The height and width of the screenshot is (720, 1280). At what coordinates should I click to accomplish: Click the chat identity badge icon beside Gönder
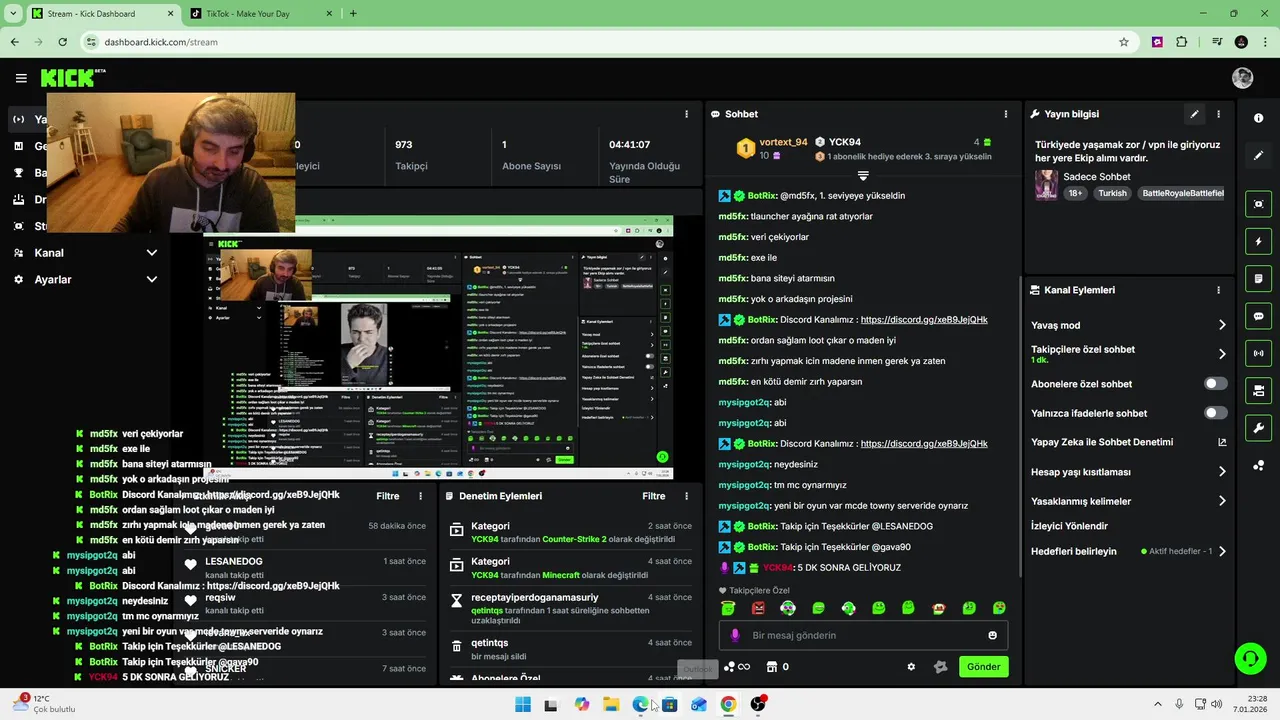pyautogui.click(x=940, y=667)
